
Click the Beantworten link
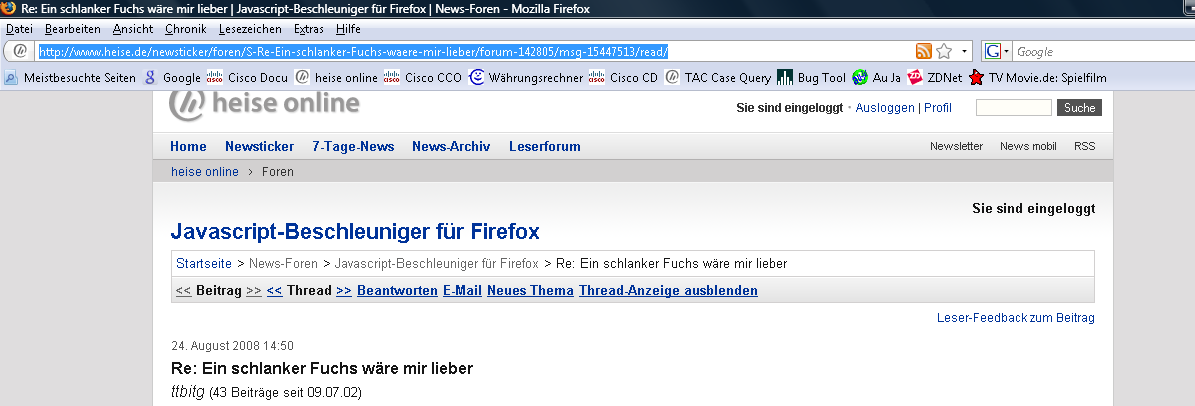pos(397,290)
